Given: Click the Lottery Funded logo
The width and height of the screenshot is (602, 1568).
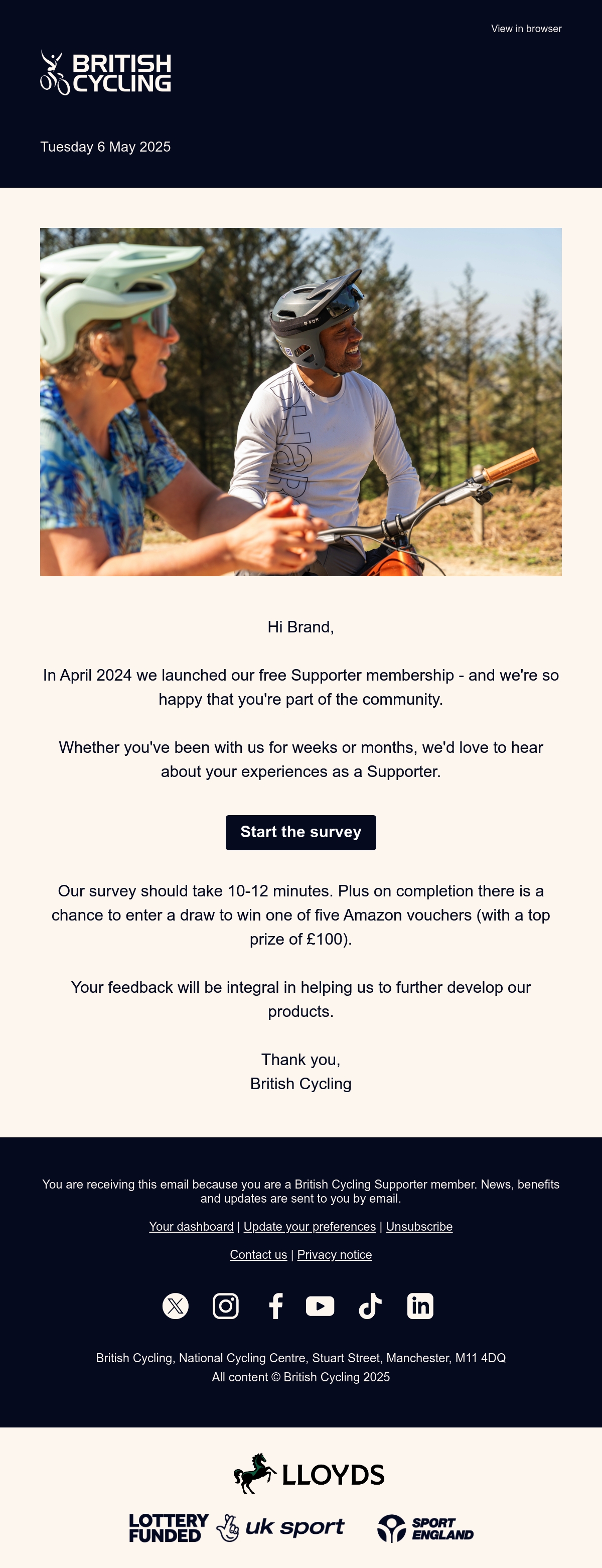Looking at the screenshot, I should (x=169, y=1528).
